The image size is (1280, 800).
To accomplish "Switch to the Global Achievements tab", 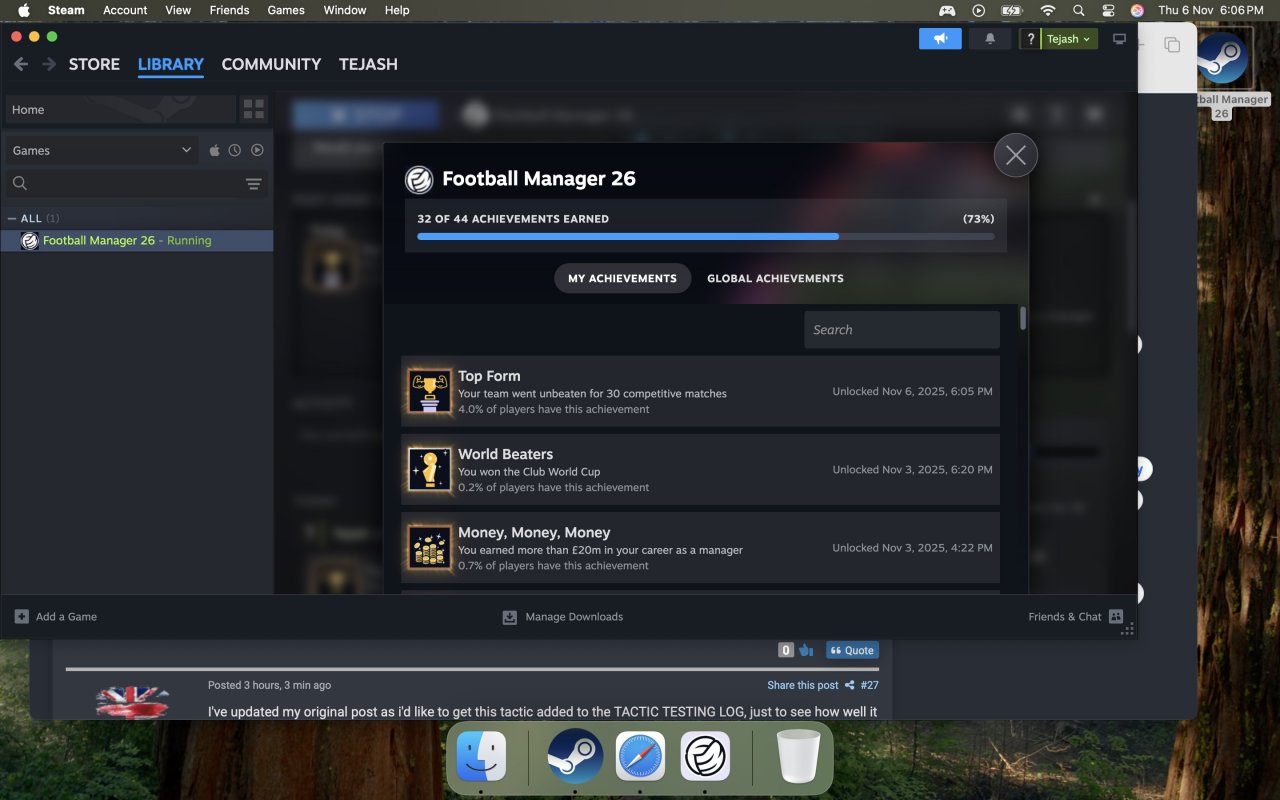I will click(x=775, y=278).
